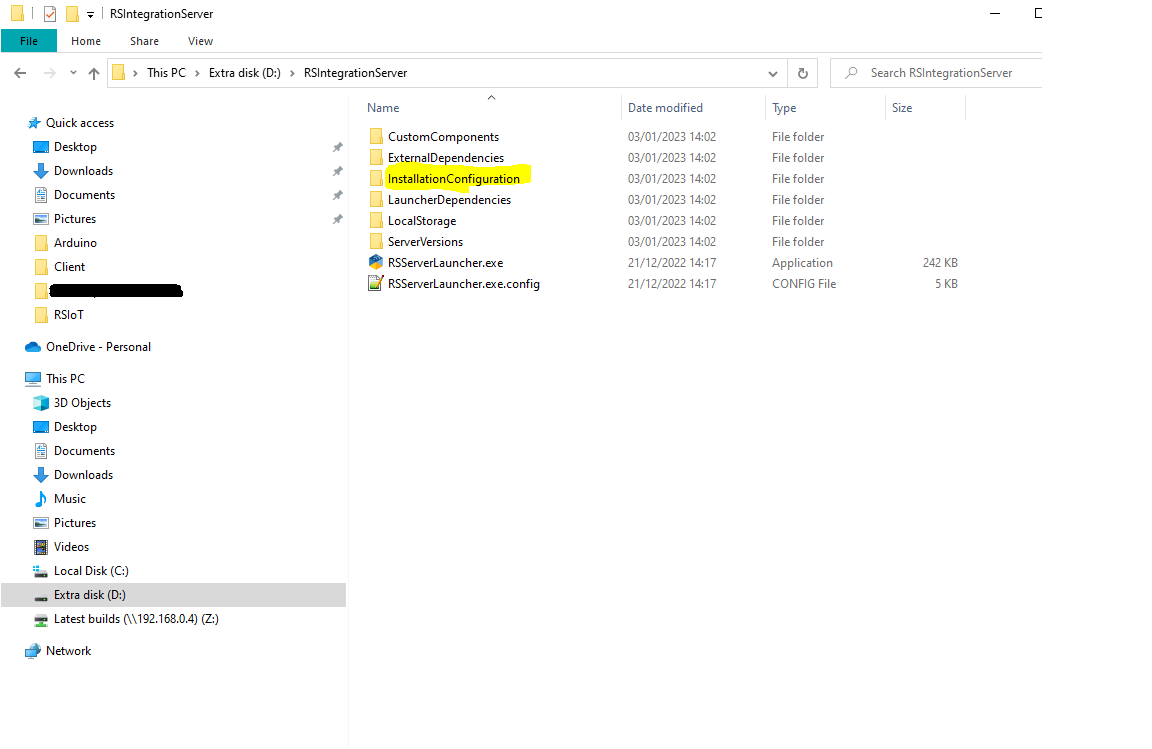Sort by Date modified column header
The height and width of the screenshot is (749, 1152).
665,108
